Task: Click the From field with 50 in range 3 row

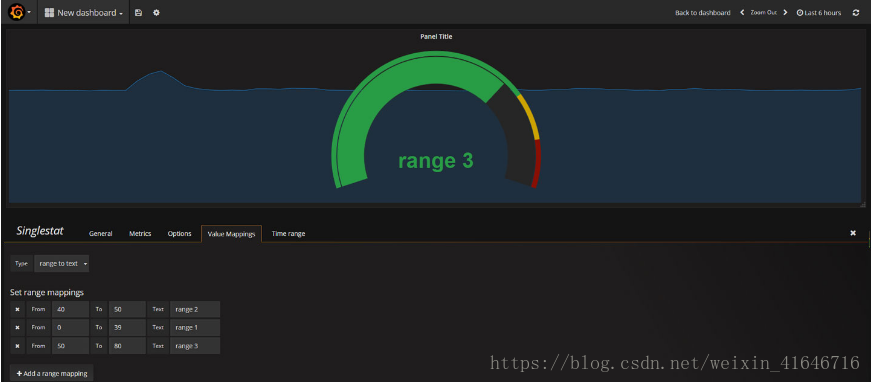Action: [70, 346]
